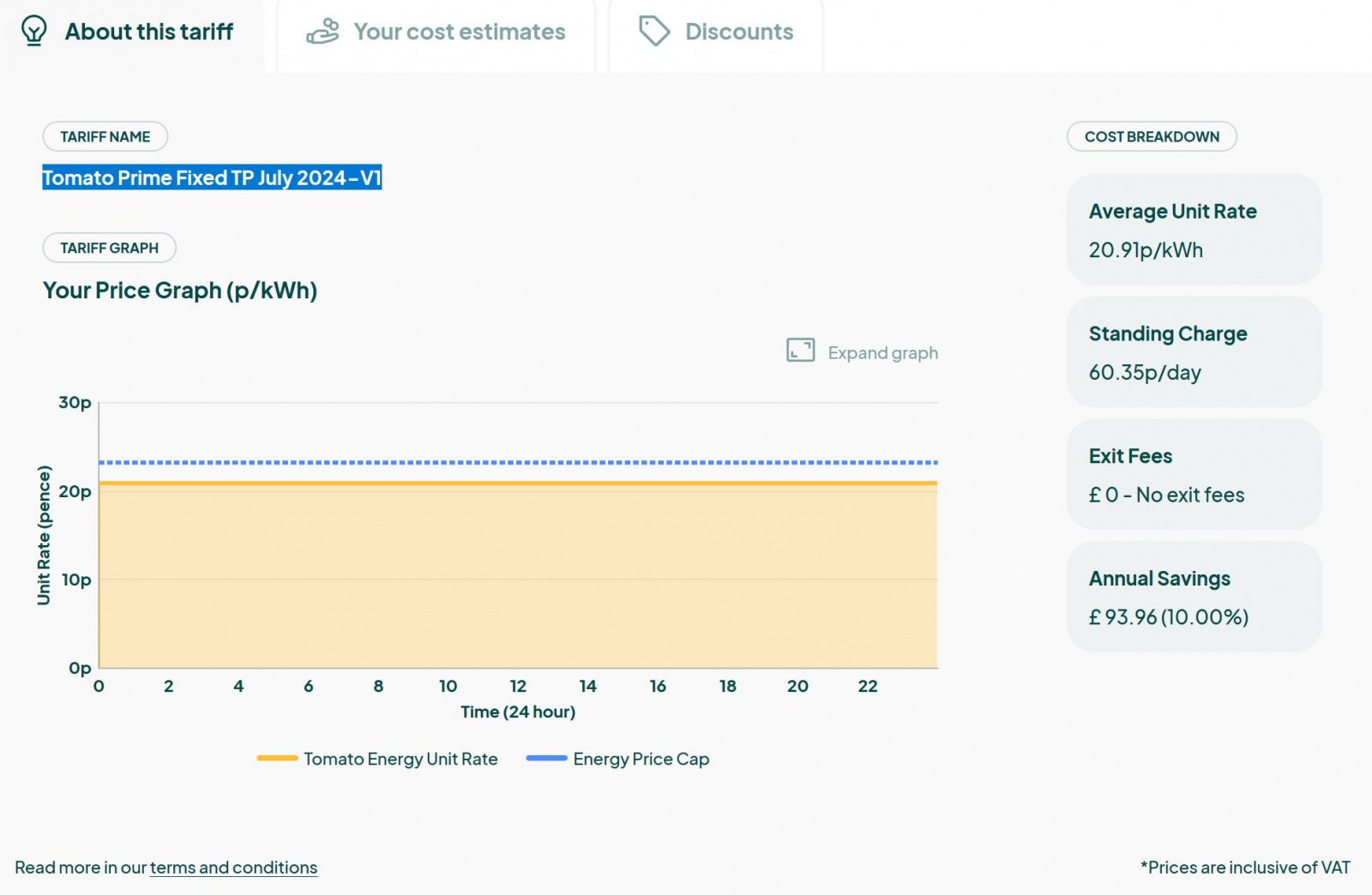
Task: Click the COST BREAKDOWN pill label
Action: [1152, 136]
